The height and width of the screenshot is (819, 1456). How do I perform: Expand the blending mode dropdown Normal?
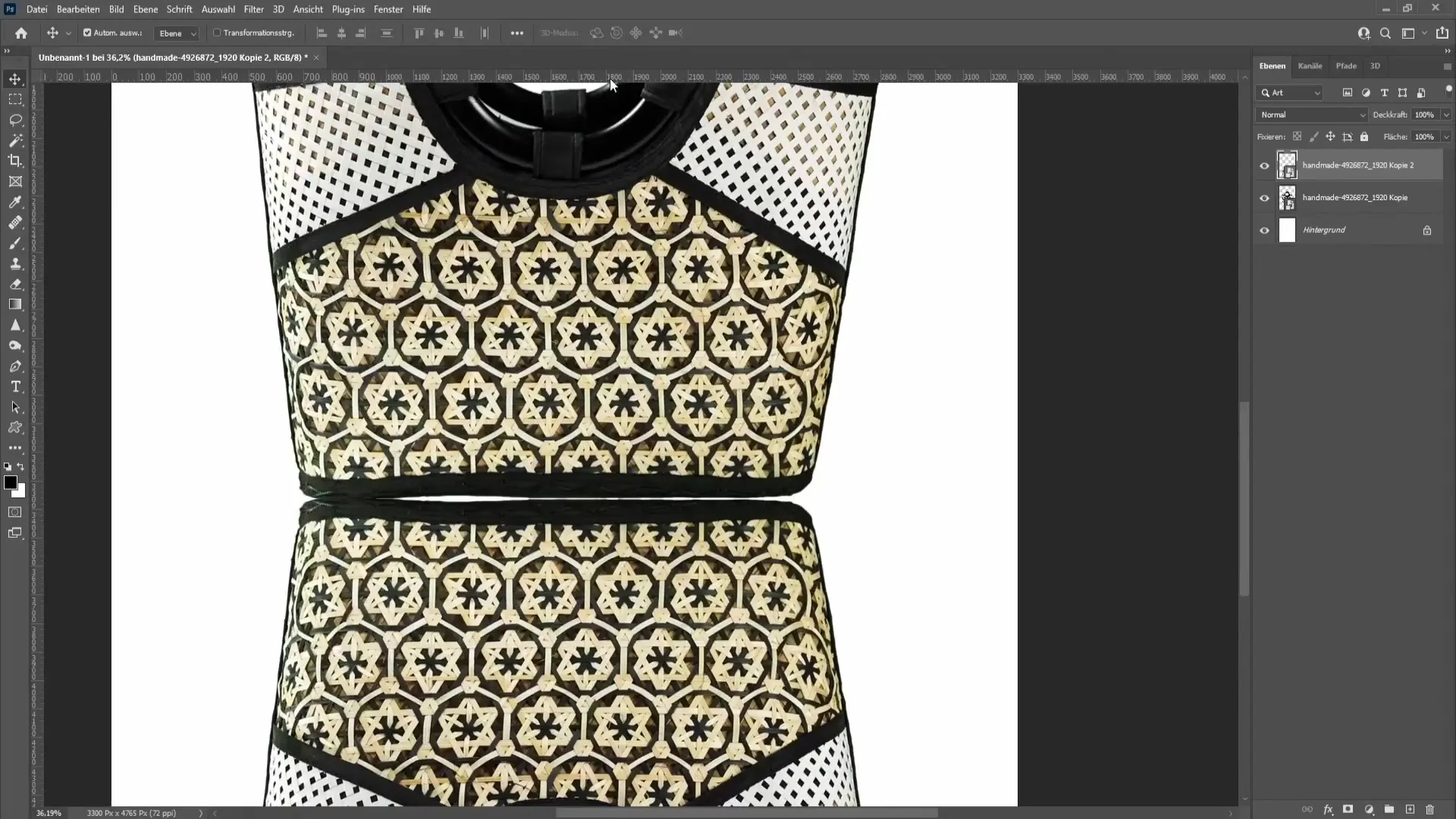(x=1311, y=114)
